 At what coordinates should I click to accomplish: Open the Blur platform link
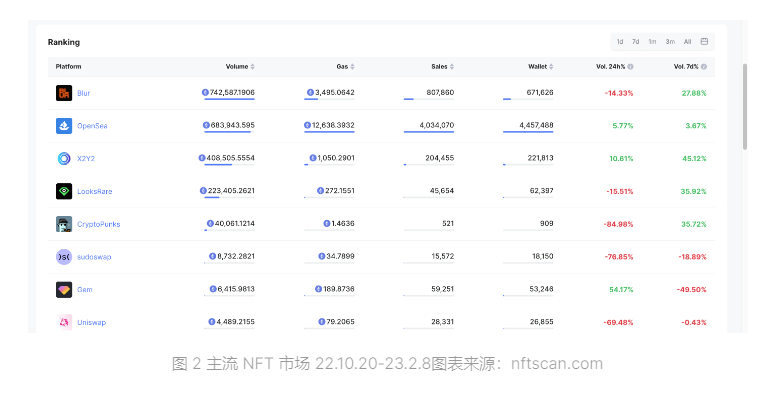pos(83,93)
